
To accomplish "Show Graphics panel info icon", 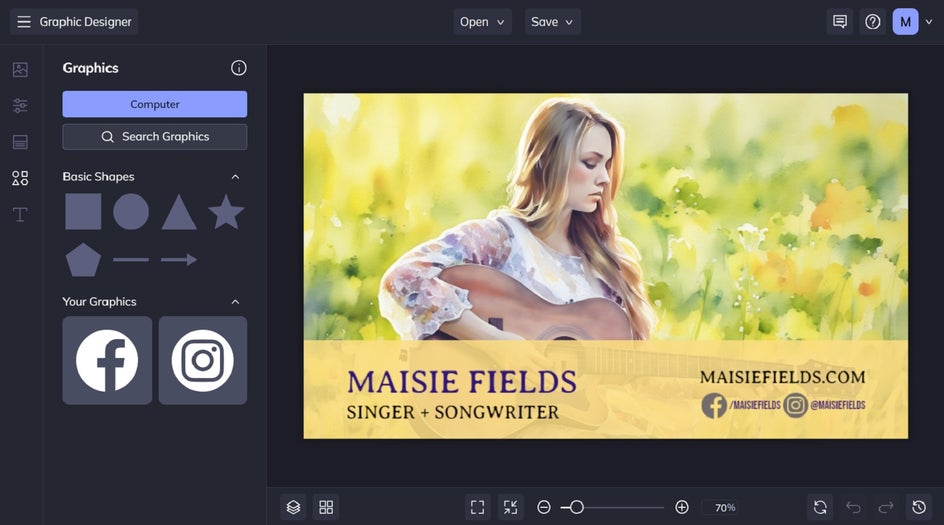I will pos(238,68).
